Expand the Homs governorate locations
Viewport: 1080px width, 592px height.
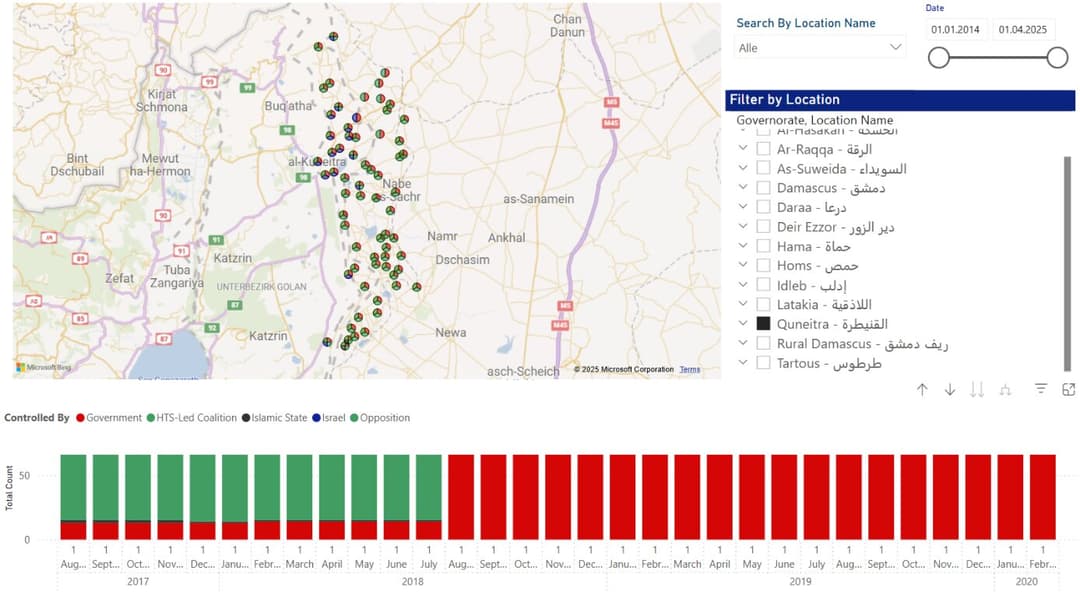click(742, 265)
